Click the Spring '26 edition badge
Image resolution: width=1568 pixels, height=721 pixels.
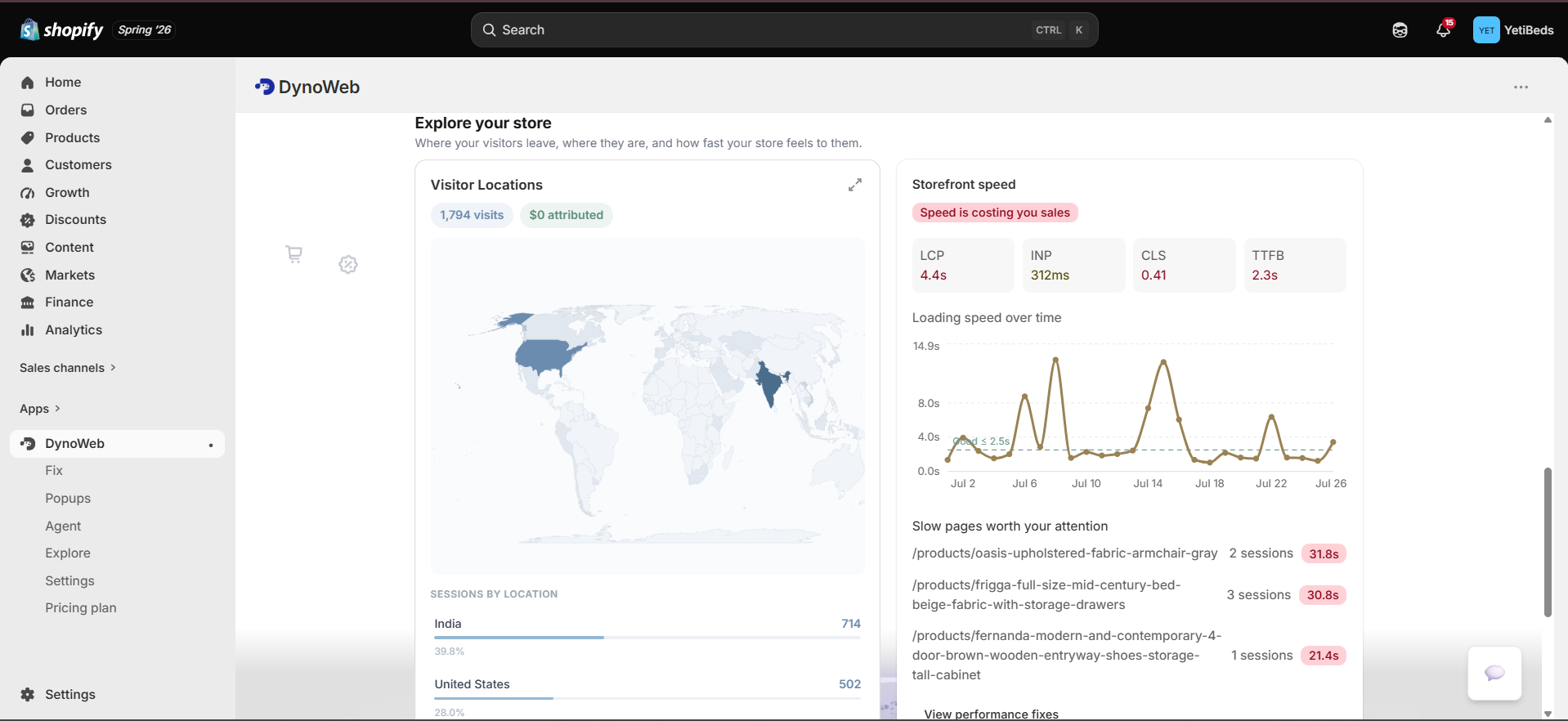tap(144, 30)
